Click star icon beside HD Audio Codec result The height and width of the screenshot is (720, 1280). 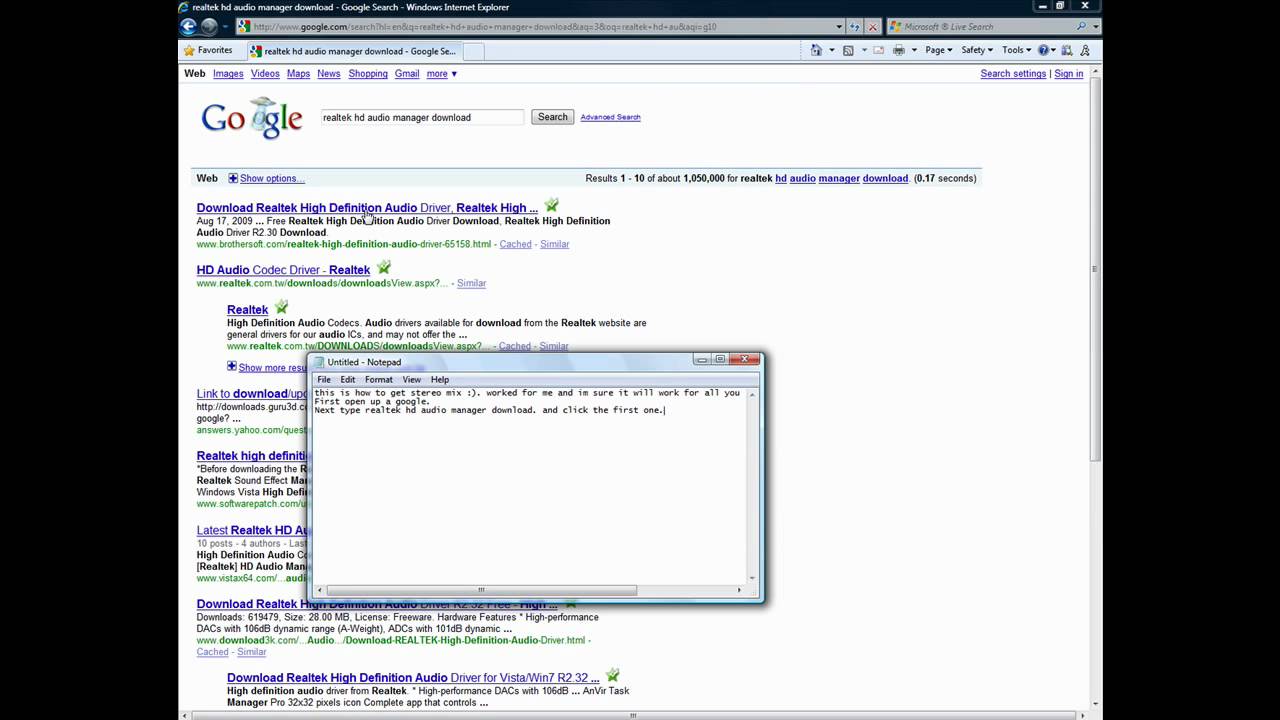click(384, 268)
